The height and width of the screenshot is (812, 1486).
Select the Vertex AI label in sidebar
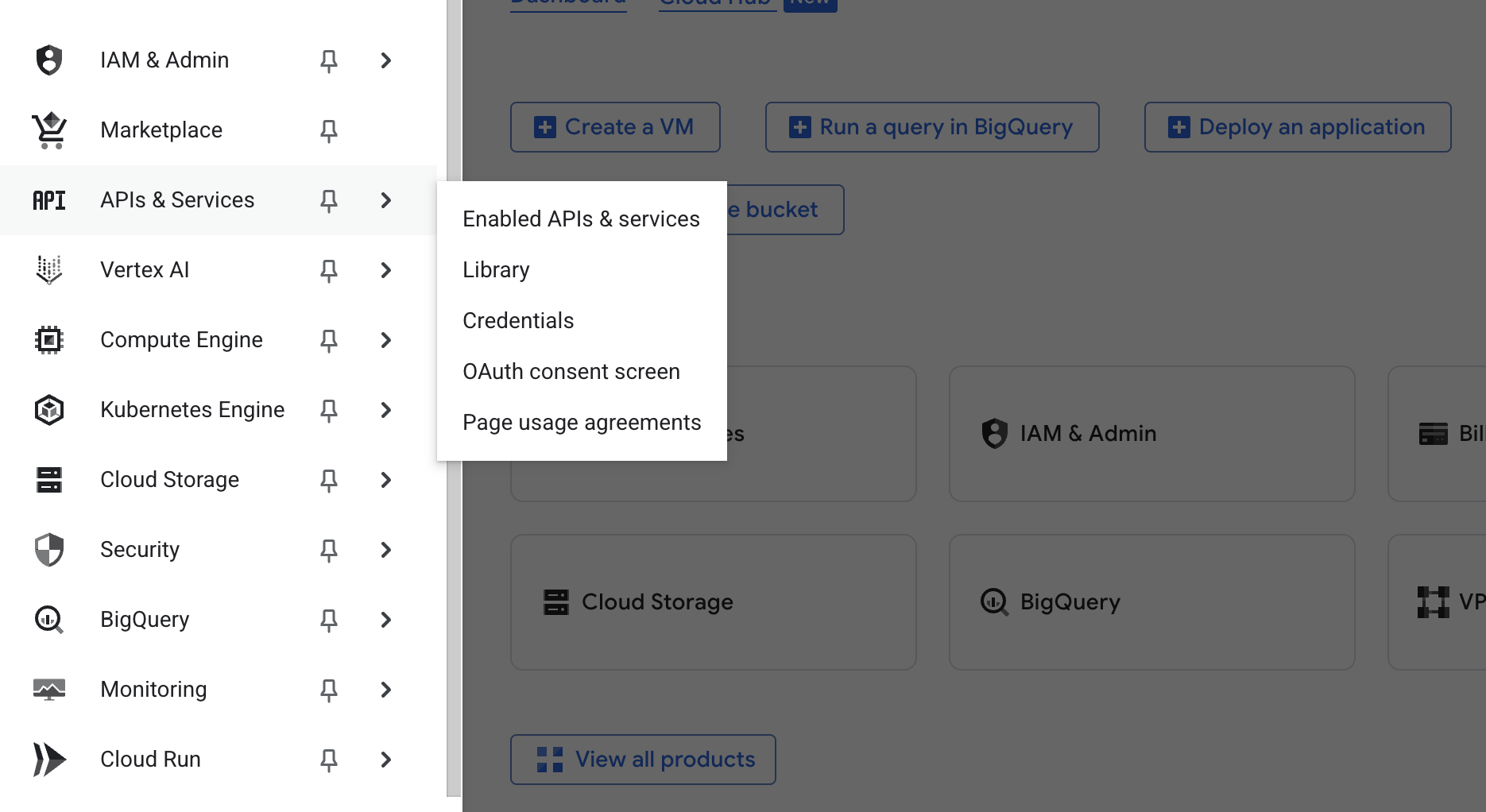[145, 270]
